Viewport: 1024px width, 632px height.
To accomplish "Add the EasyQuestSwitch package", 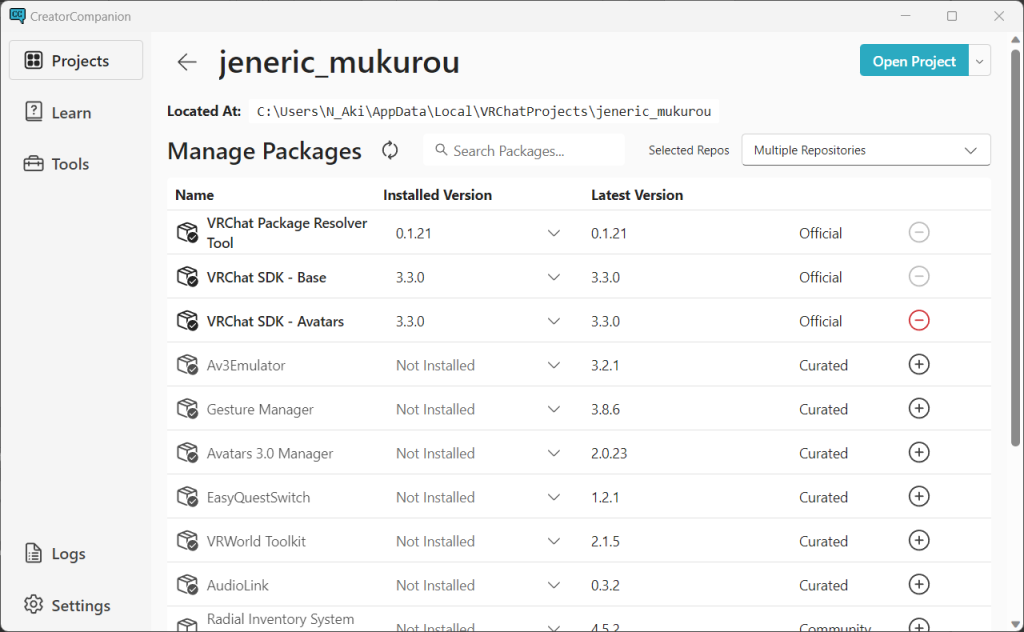I will [919, 497].
